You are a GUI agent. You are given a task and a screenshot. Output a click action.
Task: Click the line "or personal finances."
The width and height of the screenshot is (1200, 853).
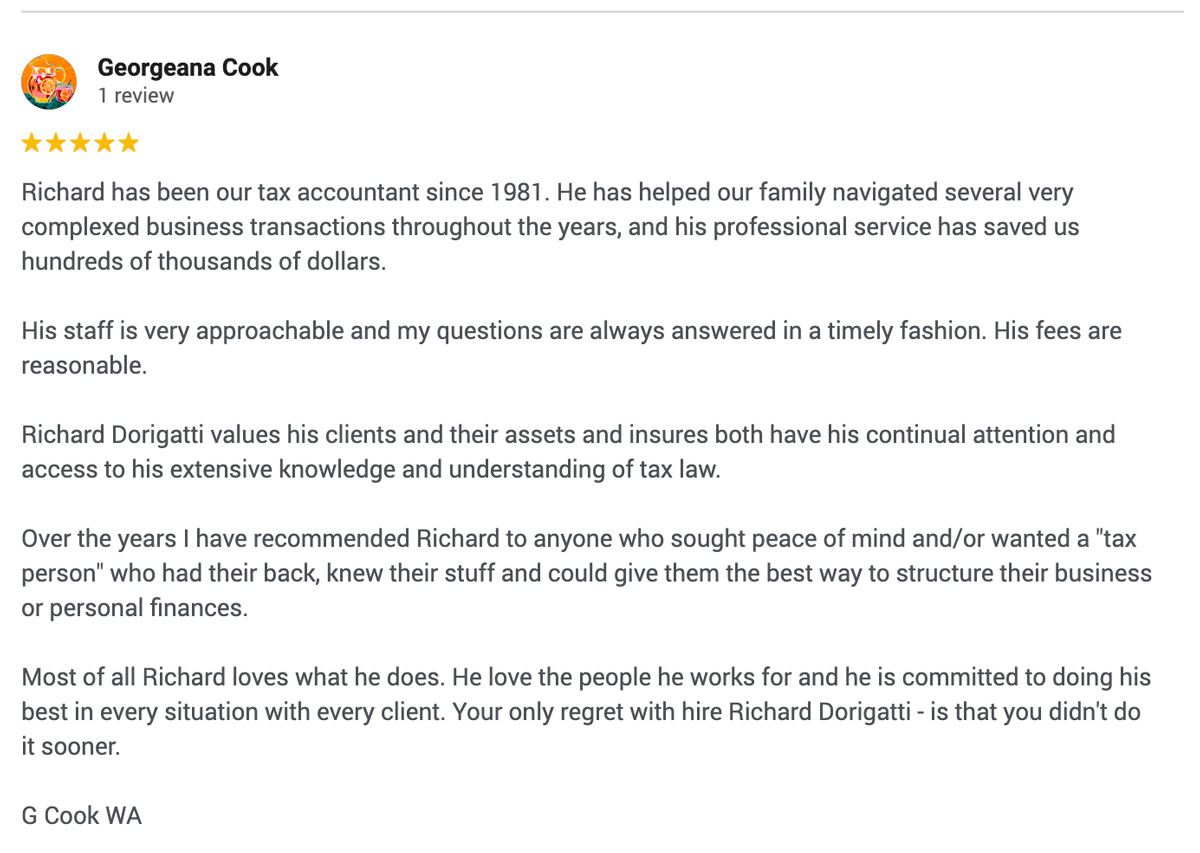[134, 608]
